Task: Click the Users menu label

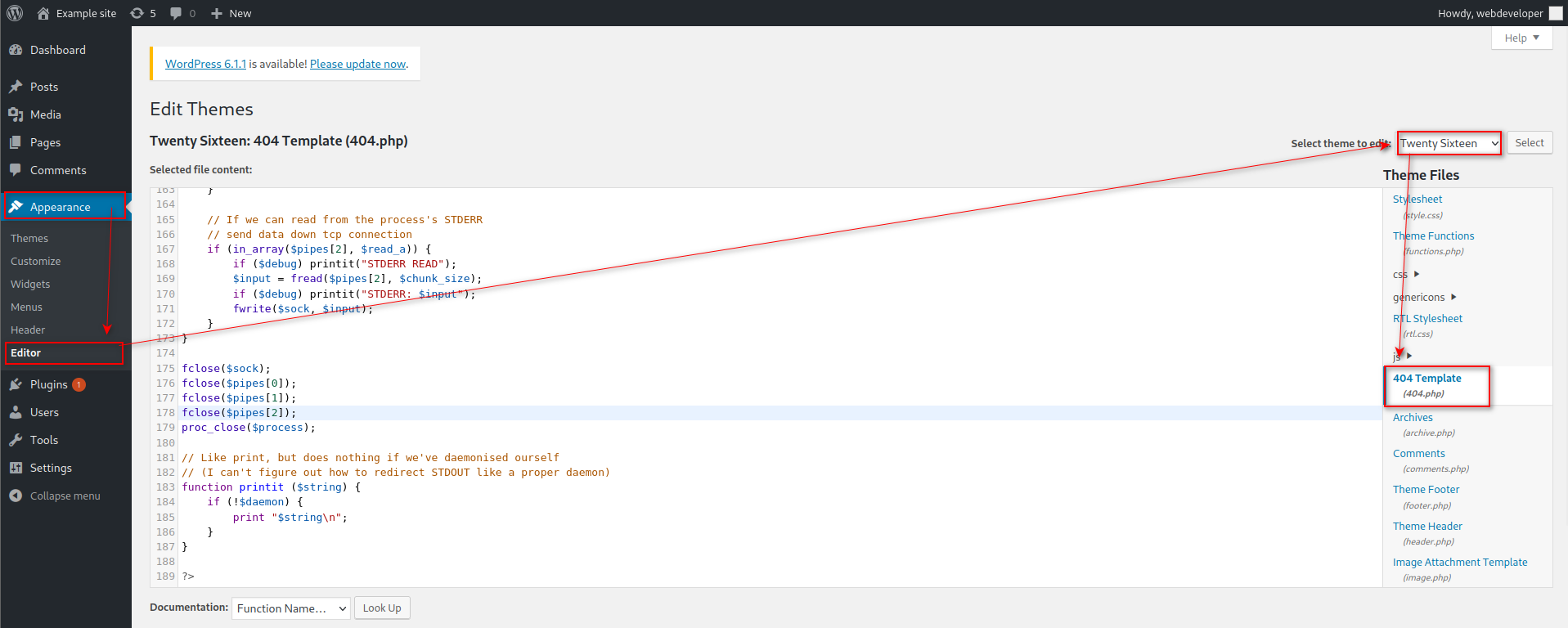Action: (x=44, y=412)
